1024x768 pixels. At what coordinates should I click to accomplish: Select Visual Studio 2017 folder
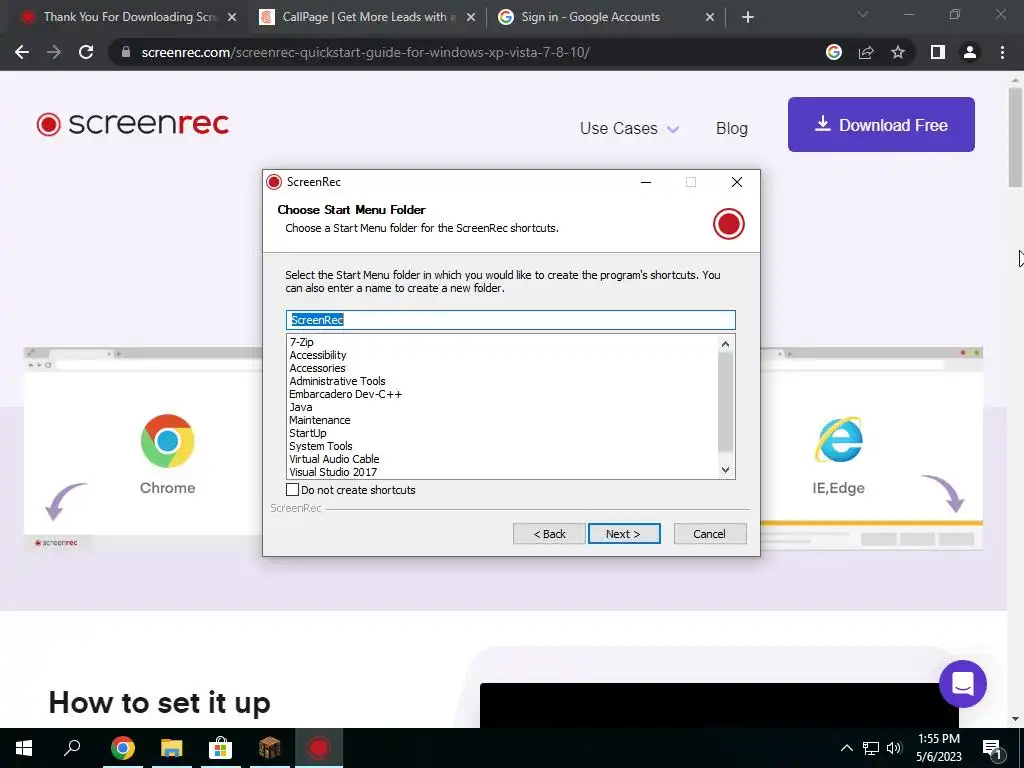click(333, 472)
